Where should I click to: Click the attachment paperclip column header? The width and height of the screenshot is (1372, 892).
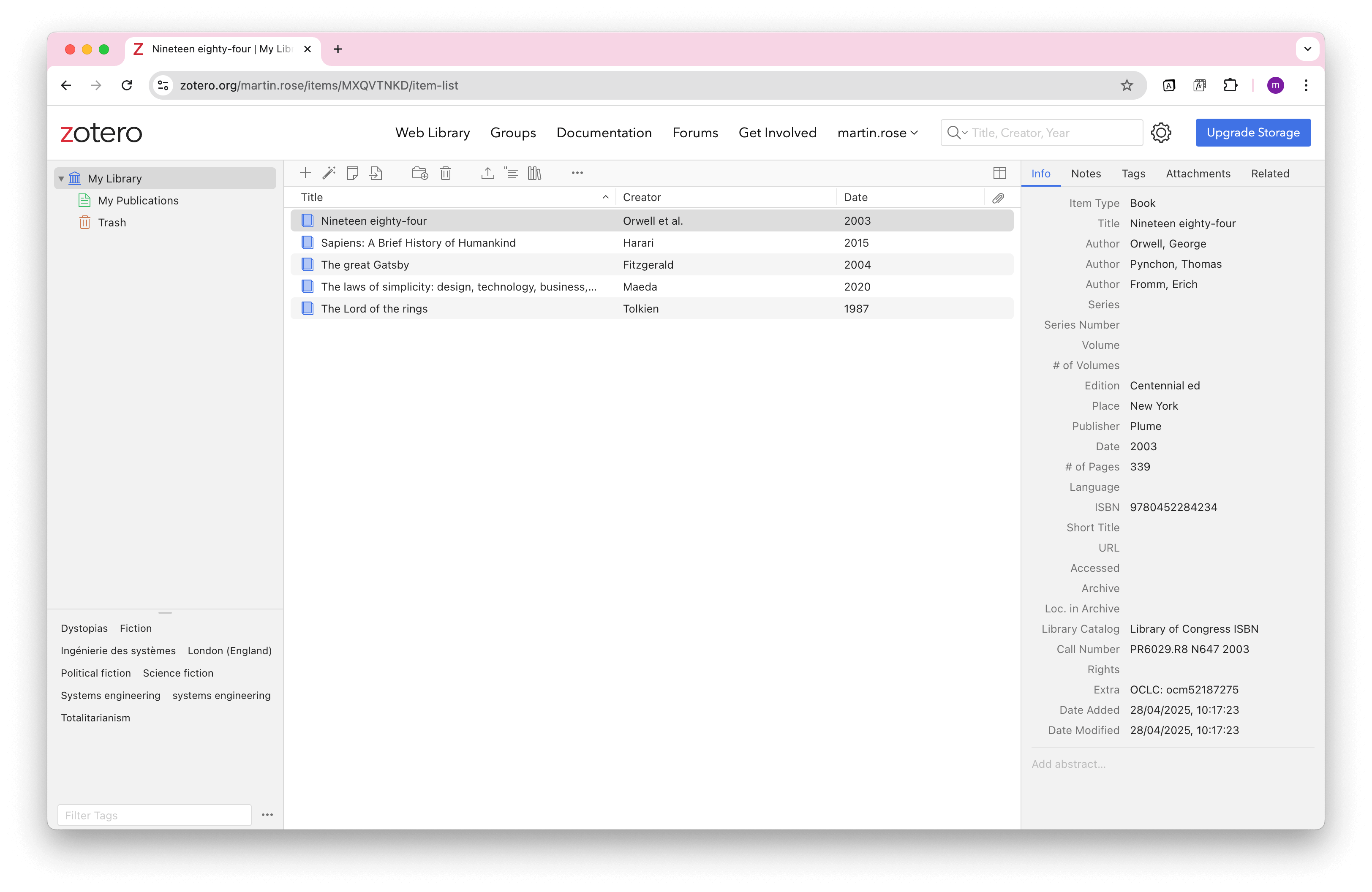coord(999,198)
